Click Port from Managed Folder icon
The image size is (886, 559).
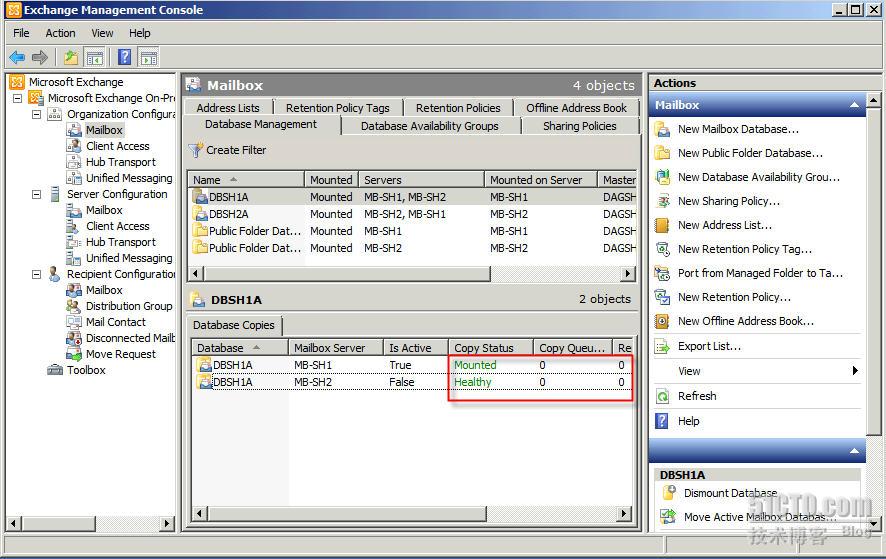coord(662,274)
